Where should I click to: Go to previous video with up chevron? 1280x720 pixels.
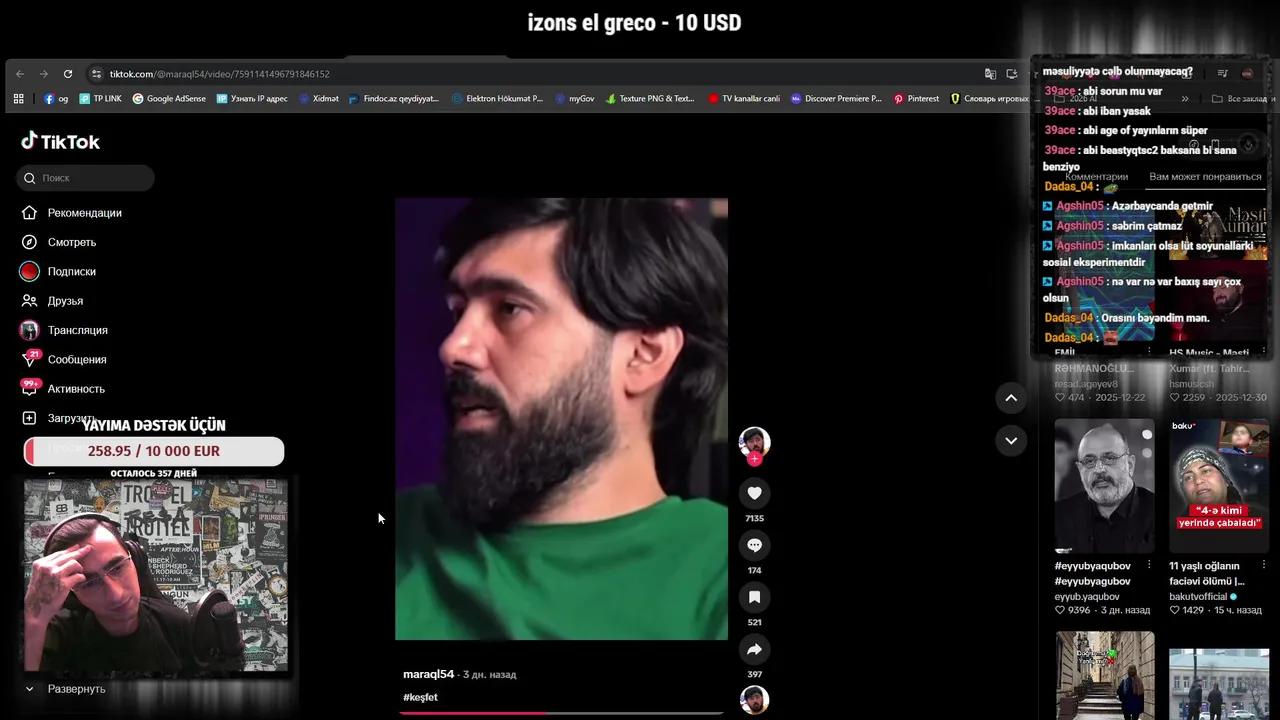pyautogui.click(x=1011, y=398)
